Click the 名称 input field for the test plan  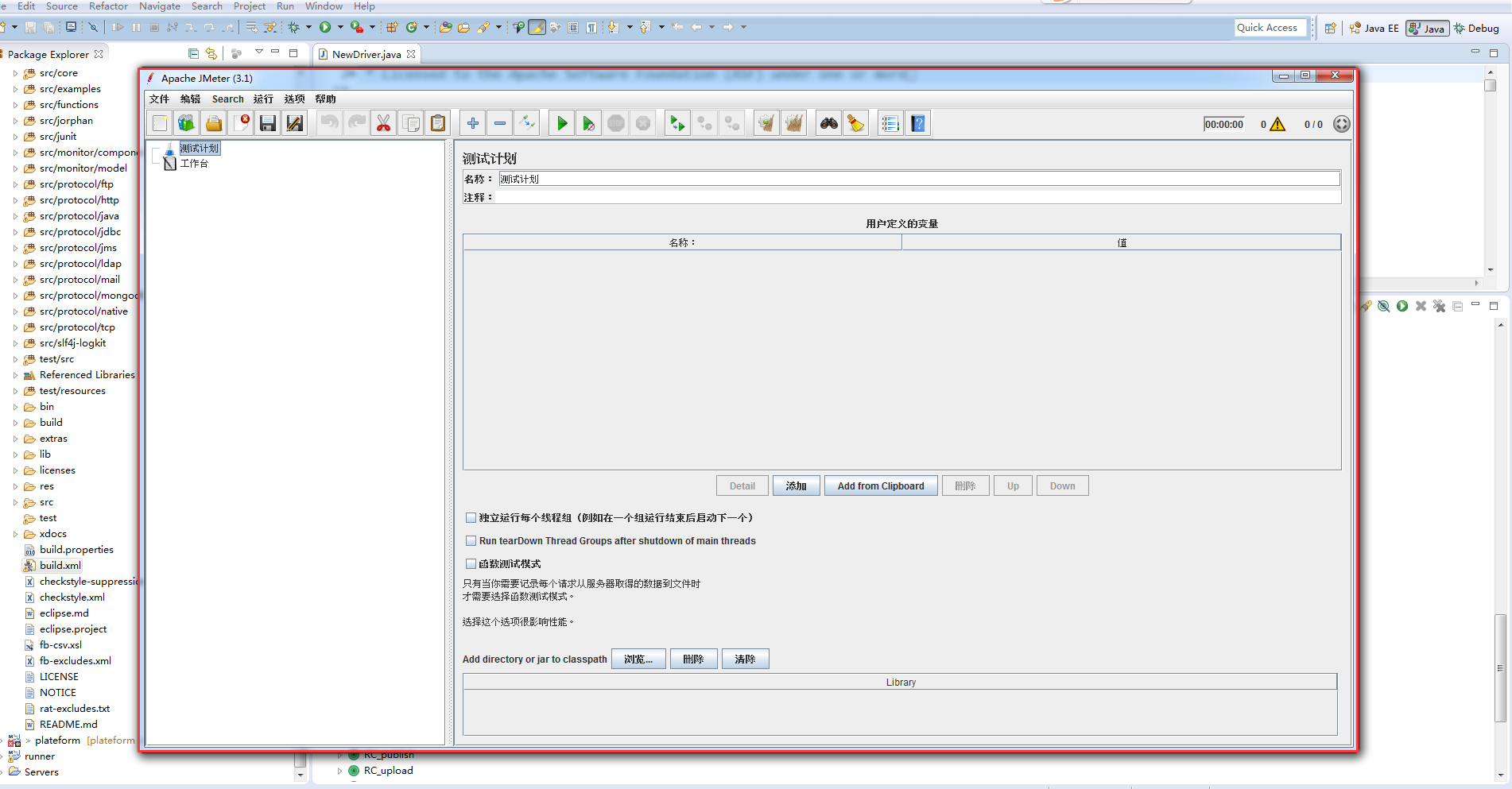(x=919, y=179)
